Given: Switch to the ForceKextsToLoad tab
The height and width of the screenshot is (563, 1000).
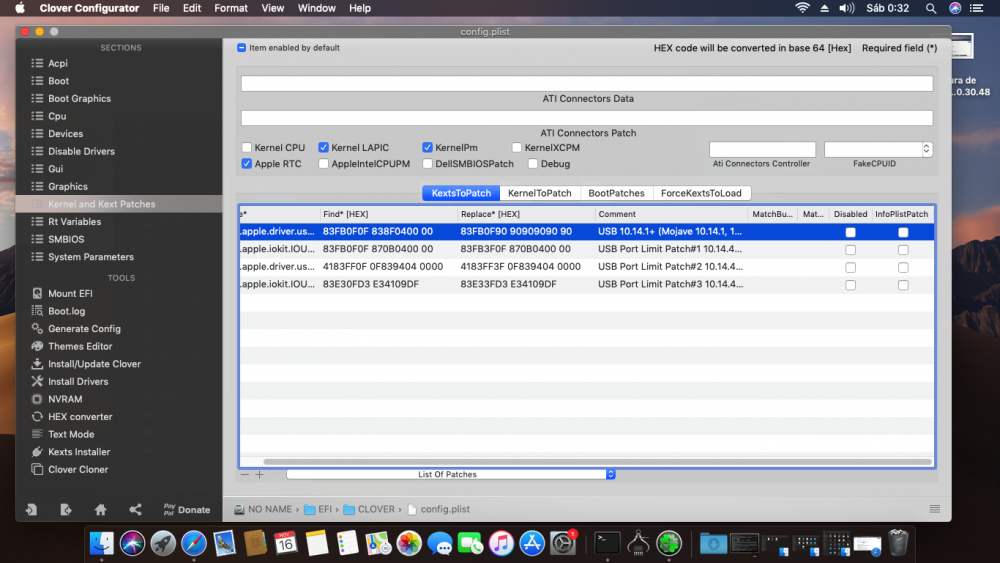Looking at the screenshot, I should pyautogui.click(x=701, y=193).
